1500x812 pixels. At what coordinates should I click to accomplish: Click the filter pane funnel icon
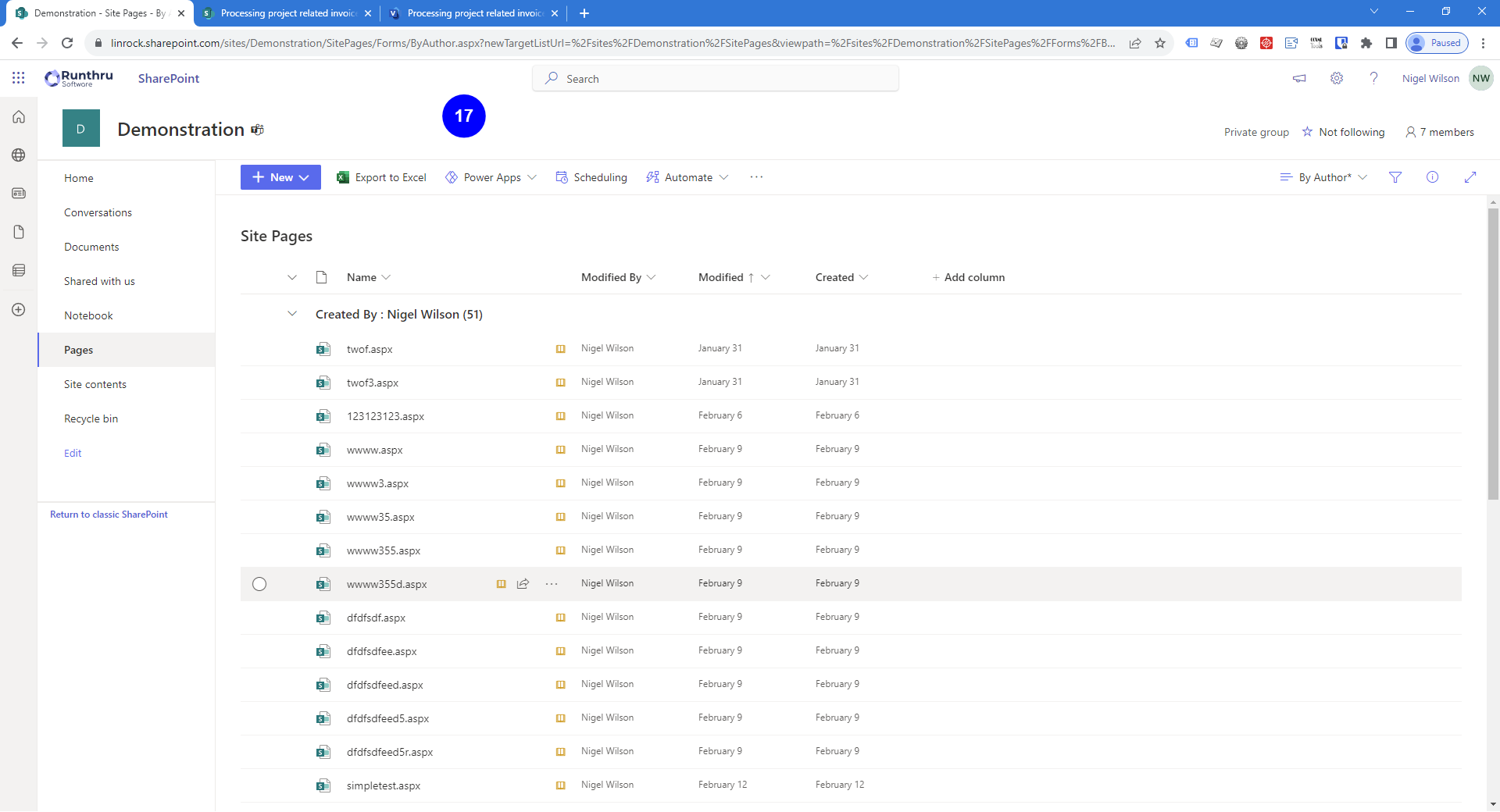click(1395, 177)
